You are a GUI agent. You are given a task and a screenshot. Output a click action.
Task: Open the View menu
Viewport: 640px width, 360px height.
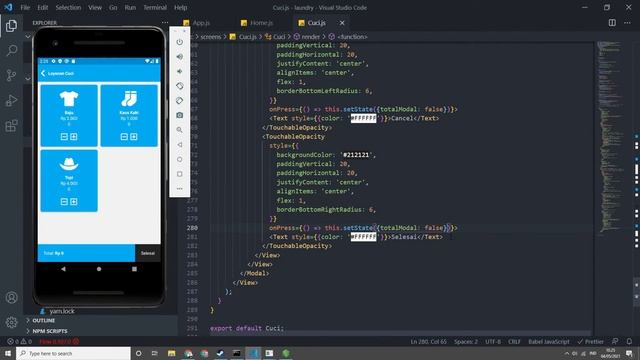click(x=95, y=7)
